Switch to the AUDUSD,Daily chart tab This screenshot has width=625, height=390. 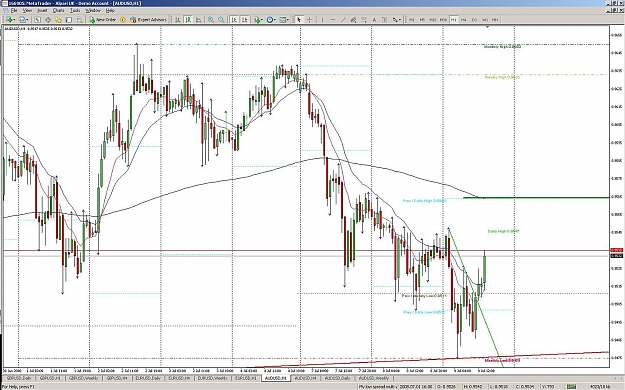click(x=337, y=378)
